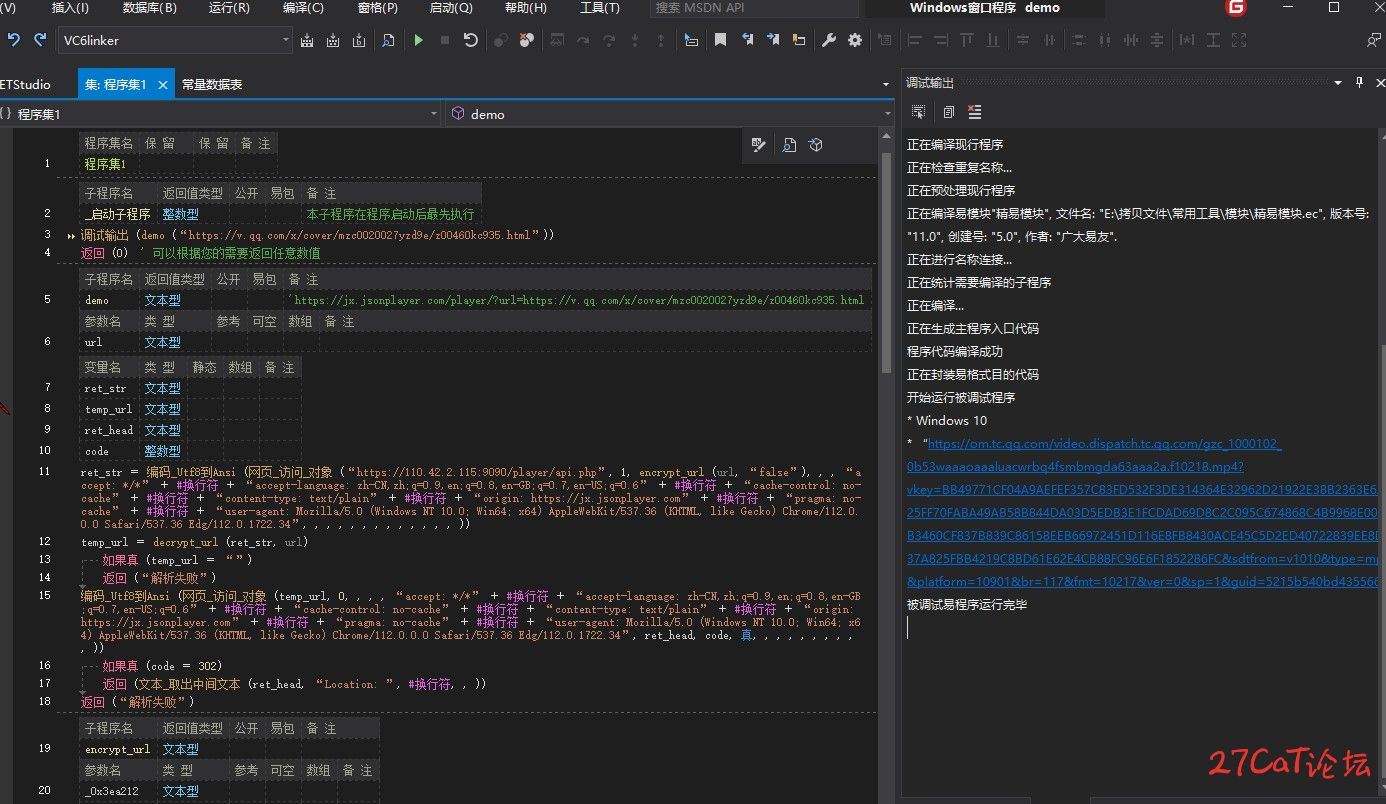The height and width of the screenshot is (804, 1386).
Task: Select the _0x3ea212 parameter name cell
Action: coord(117,791)
